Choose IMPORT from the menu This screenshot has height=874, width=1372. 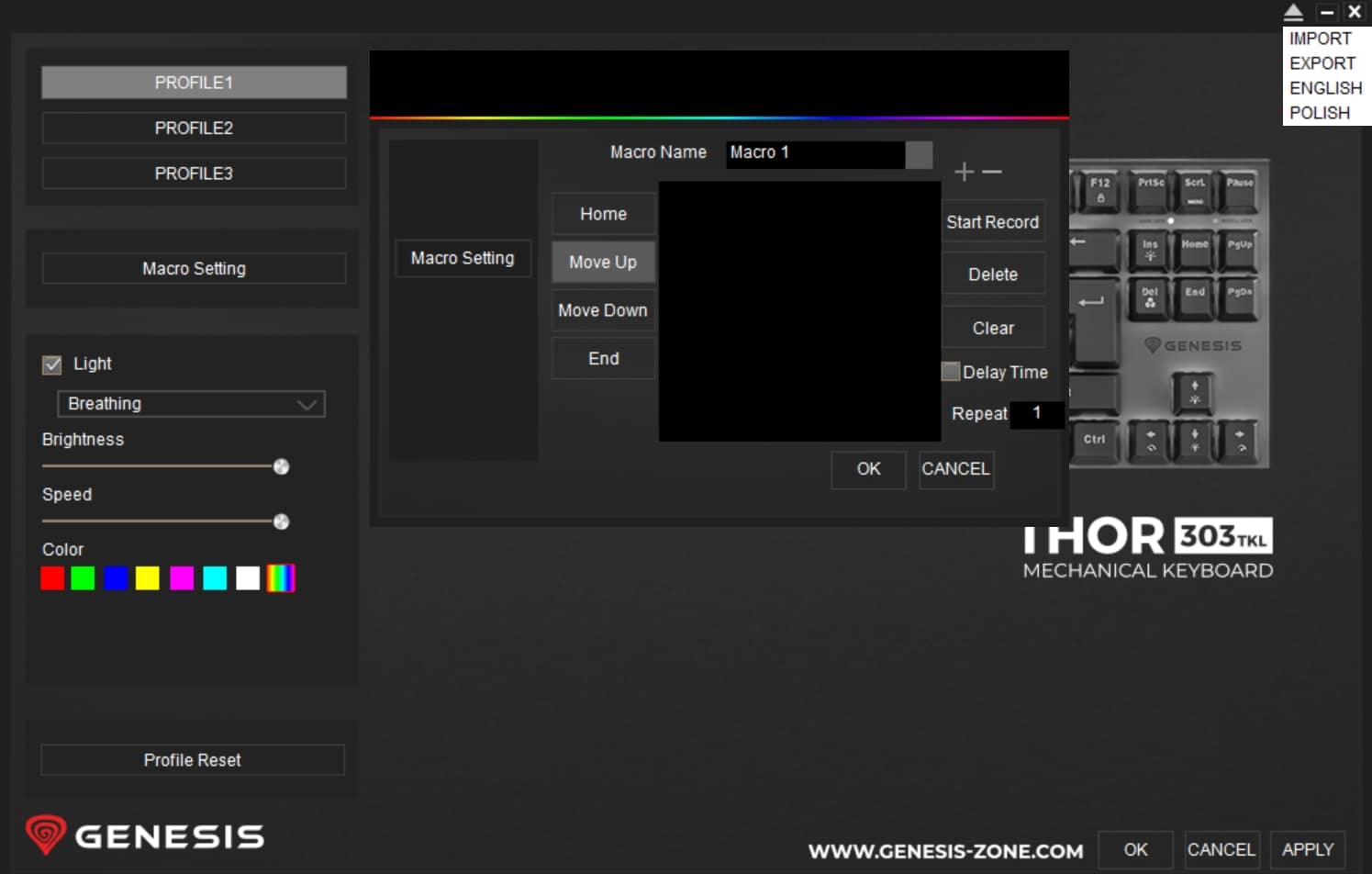(x=1320, y=39)
